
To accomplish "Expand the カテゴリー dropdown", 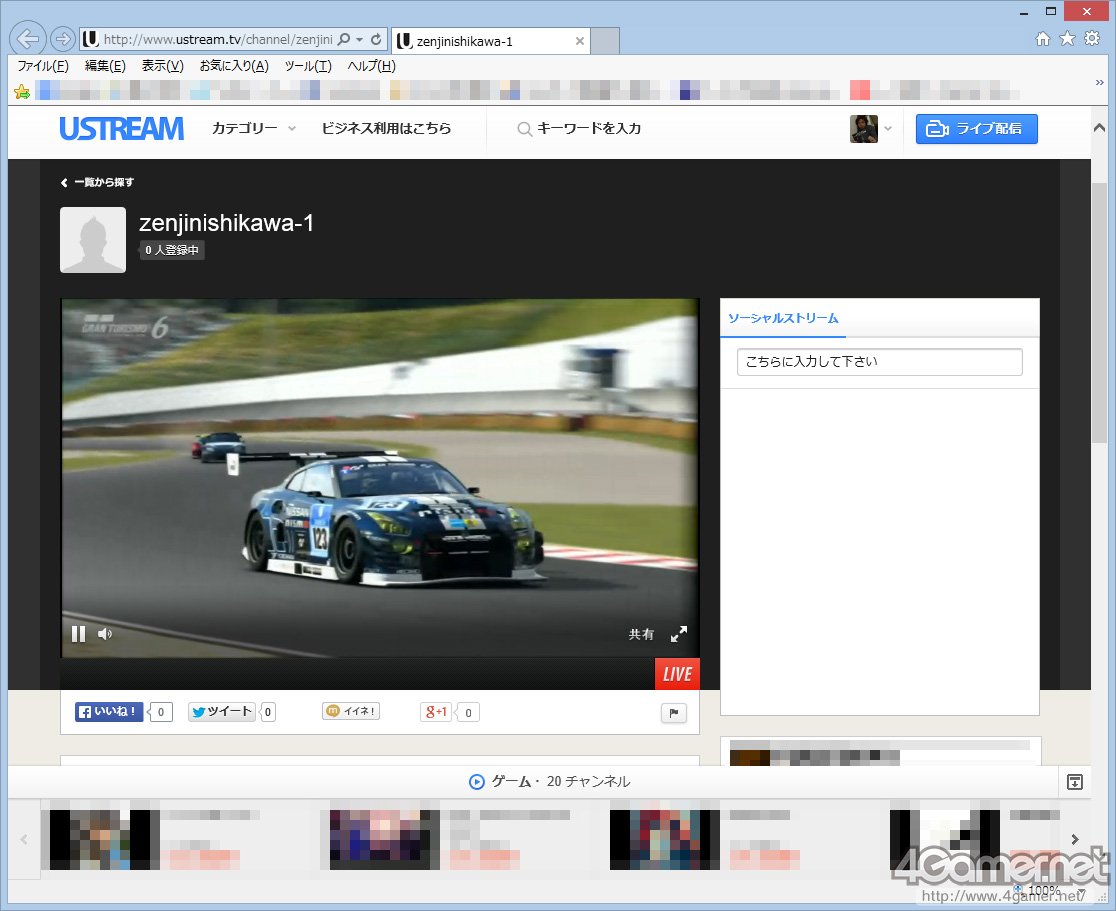I will coord(254,129).
